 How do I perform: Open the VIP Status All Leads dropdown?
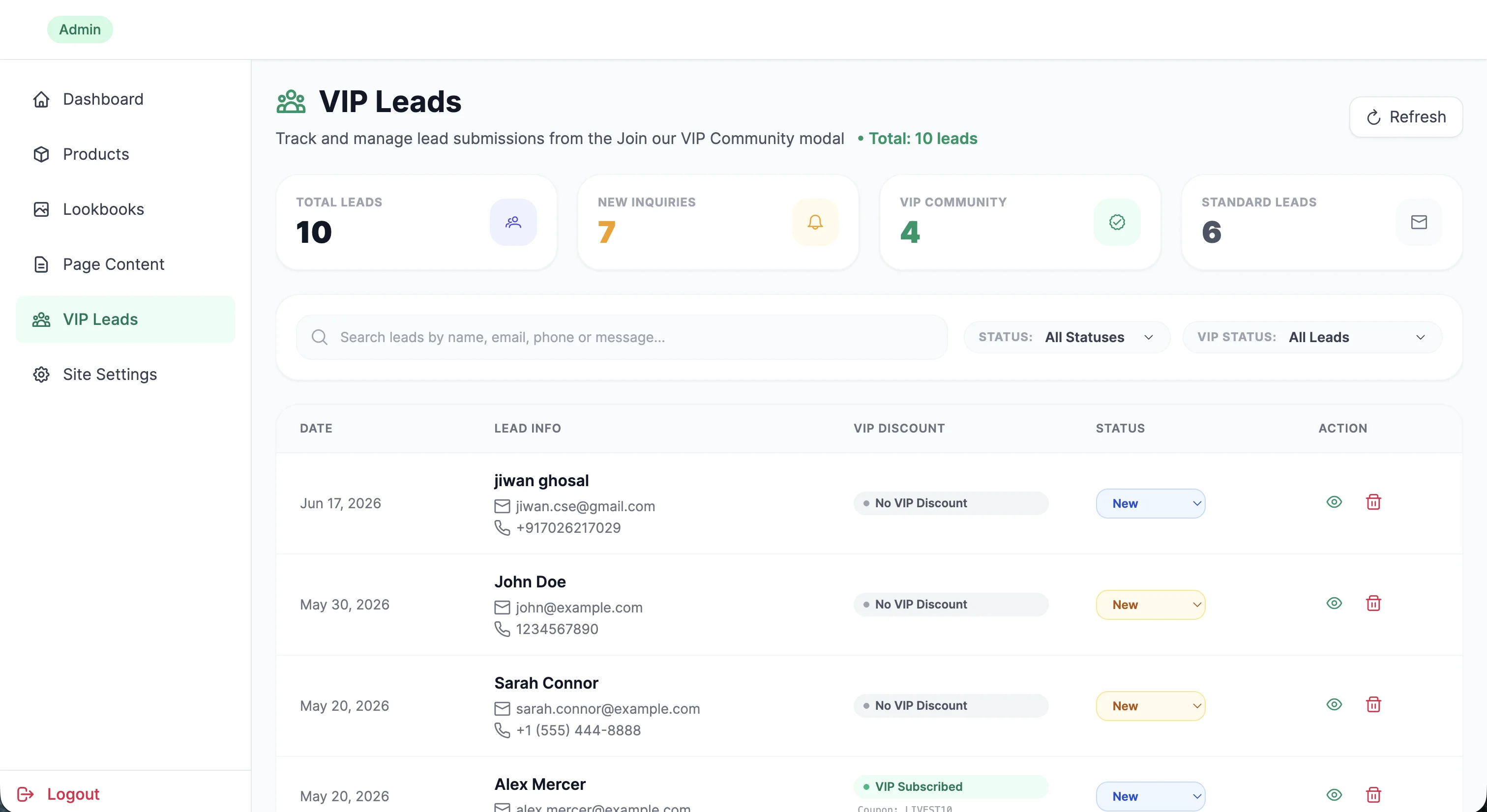1312,337
